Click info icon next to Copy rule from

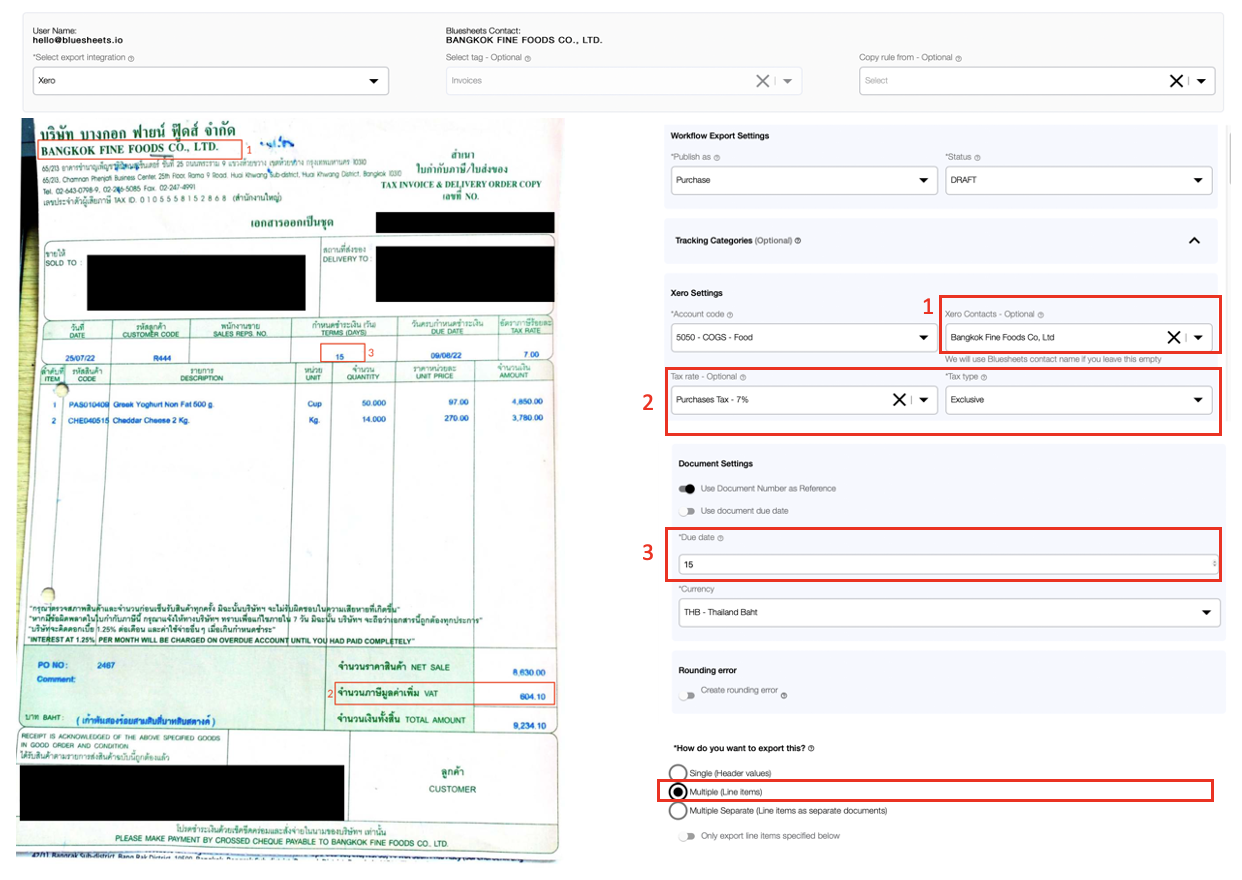(958, 58)
